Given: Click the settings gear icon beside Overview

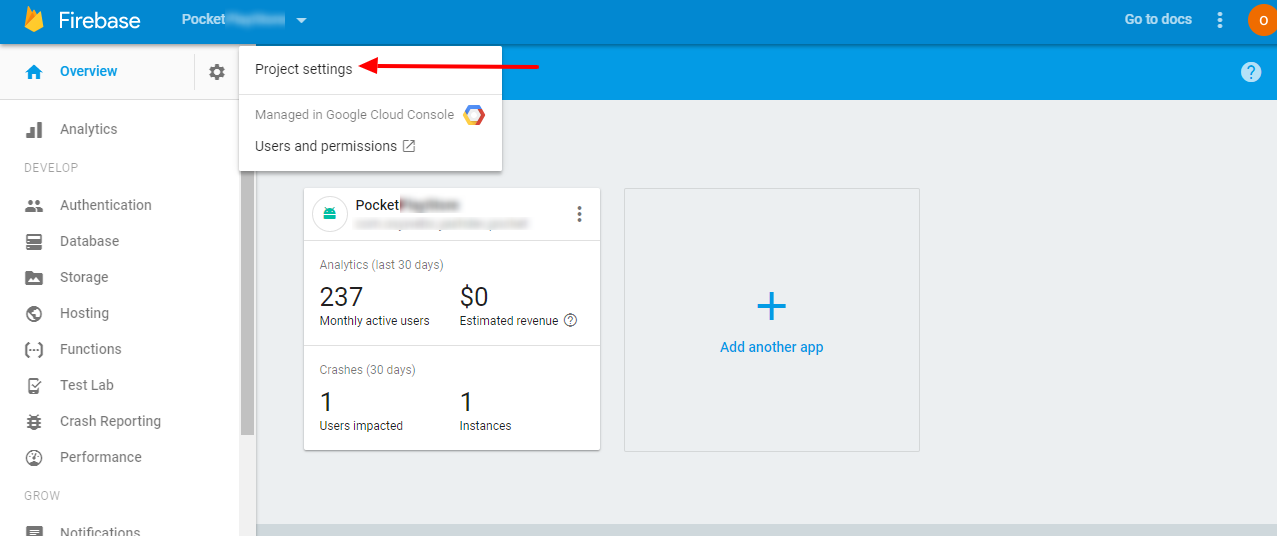Looking at the screenshot, I should (x=217, y=72).
